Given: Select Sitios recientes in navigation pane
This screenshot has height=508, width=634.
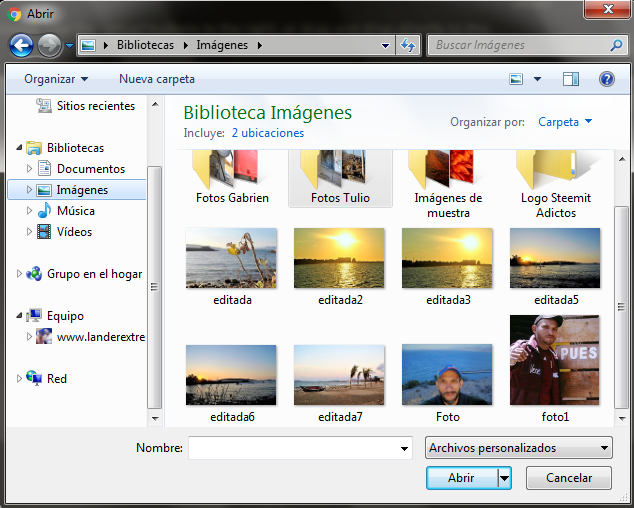Looking at the screenshot, I should pyautogui.click(x=85, y=106).
